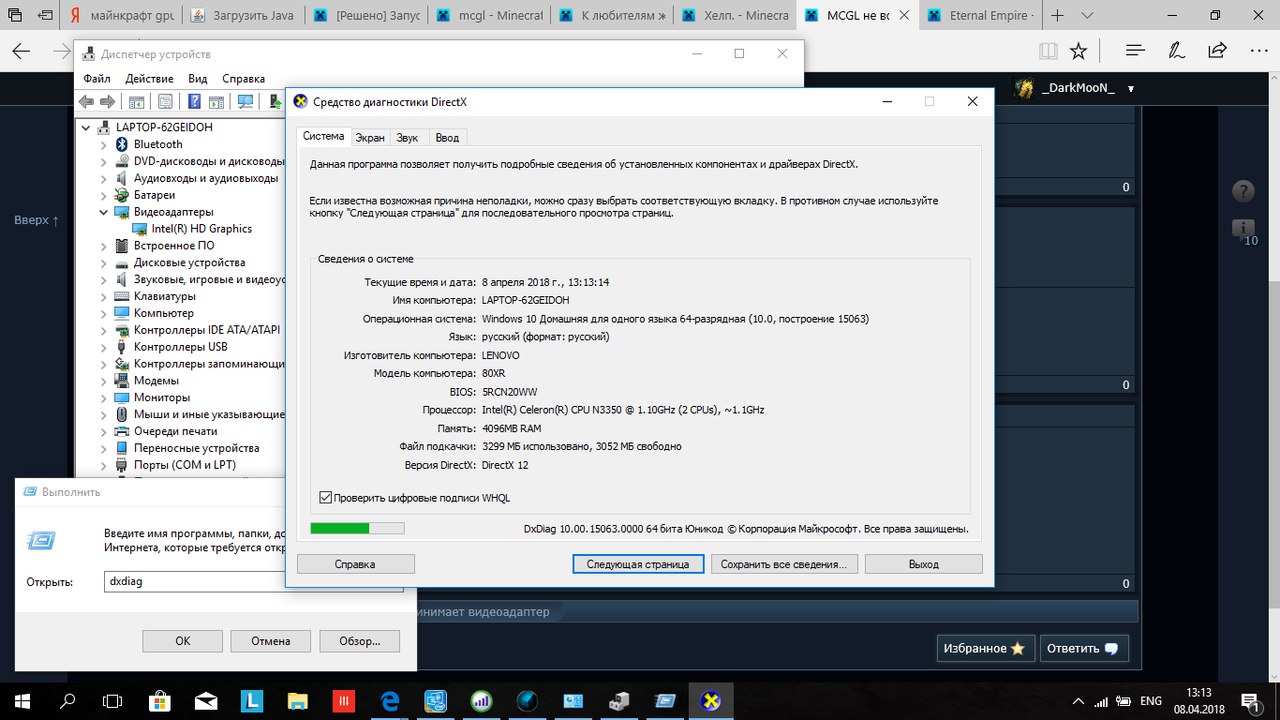Click Back arrow in Device Manager toolbar
The width and height of the screenshot is (1280, 720).
pyautogui.click(x=86, y=101)
